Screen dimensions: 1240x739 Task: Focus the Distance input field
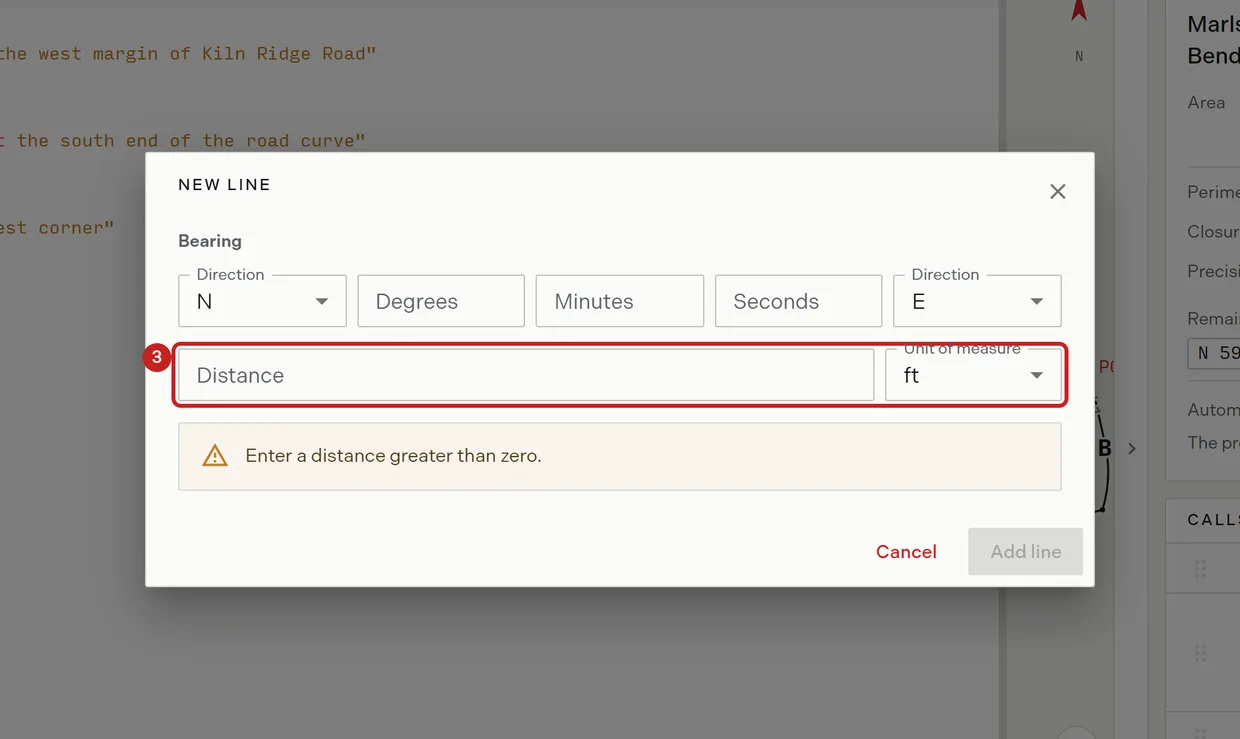pos(526,375)
